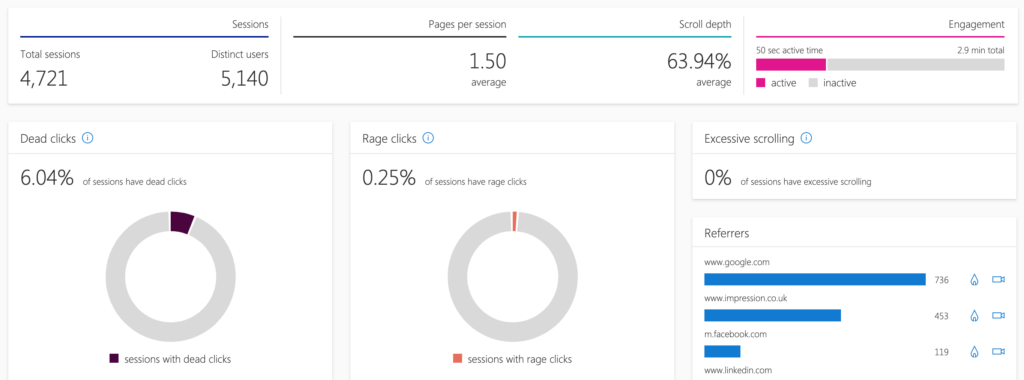Click the www.linkedin.com referrer label
This screenshot has height=380, width=1024.
pos(739,370)
